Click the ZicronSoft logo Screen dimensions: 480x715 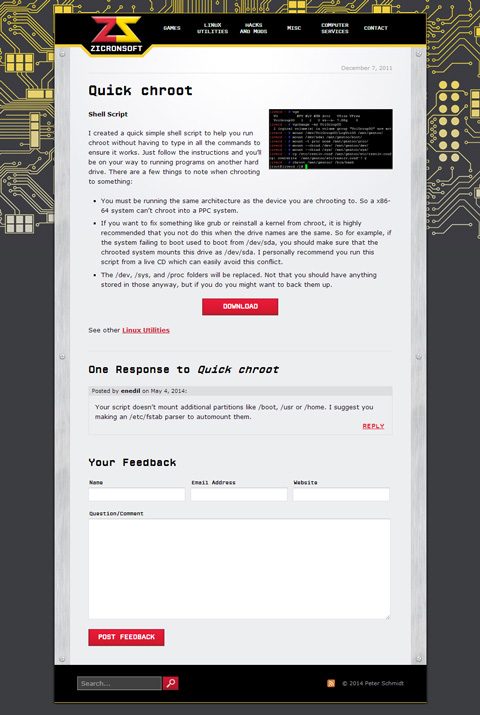pyautogui.click(x=116, y=35)
